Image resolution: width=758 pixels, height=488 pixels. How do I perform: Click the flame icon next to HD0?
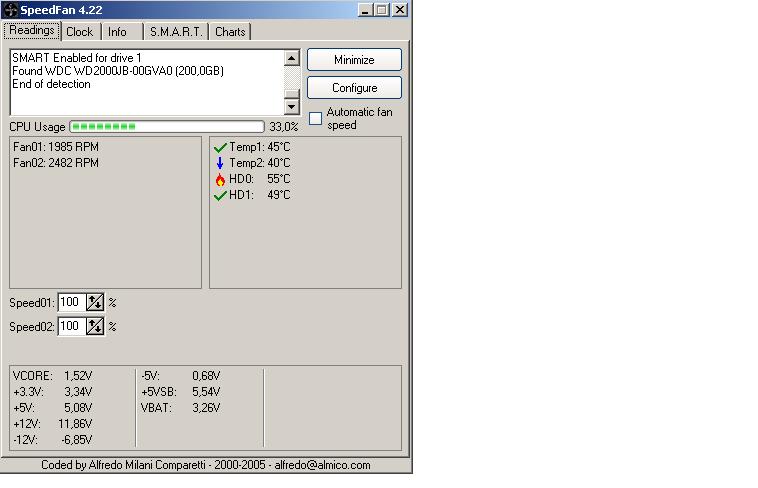pos(220,179)
